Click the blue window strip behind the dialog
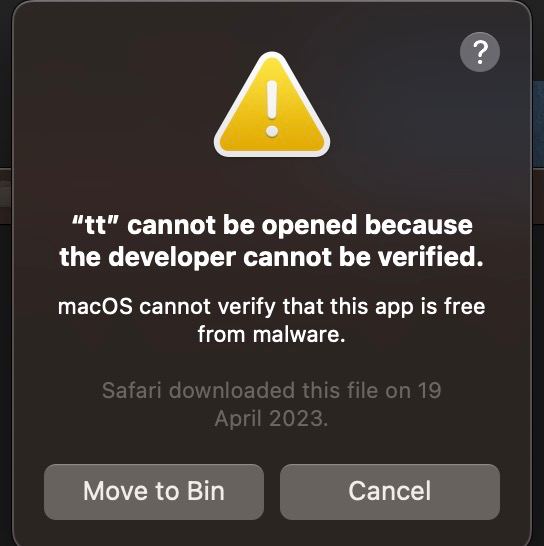The width and height of the screenshot is (544, 546). point(538,125)
